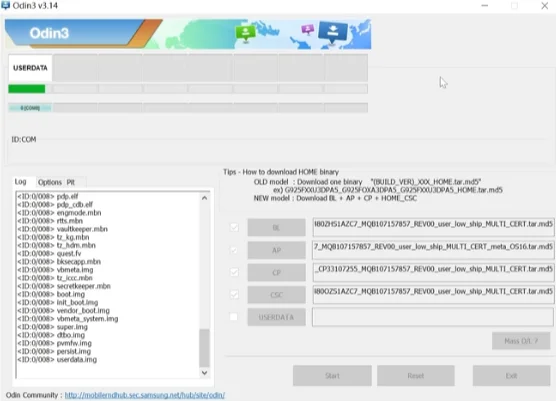Click the log scroll up arrow
556x401 pixels.
[x=204, y=198]
